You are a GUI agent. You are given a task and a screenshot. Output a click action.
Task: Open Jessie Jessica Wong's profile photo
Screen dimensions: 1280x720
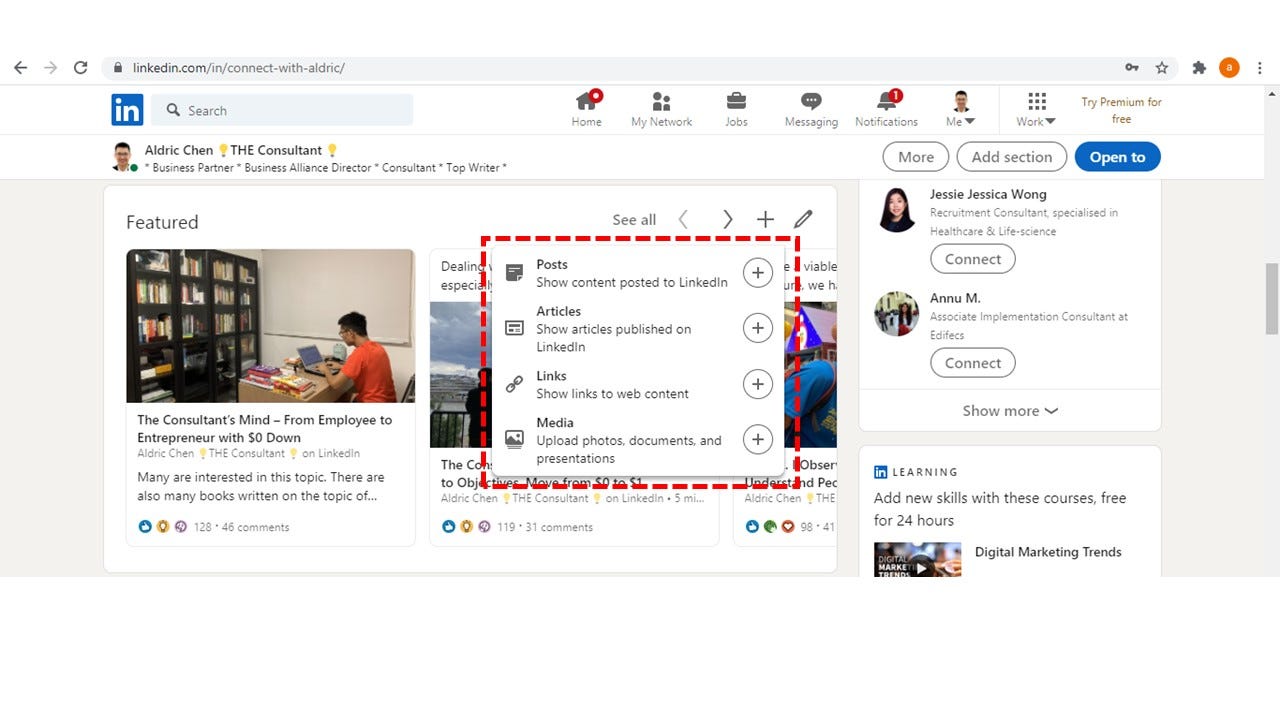[896, 210]
